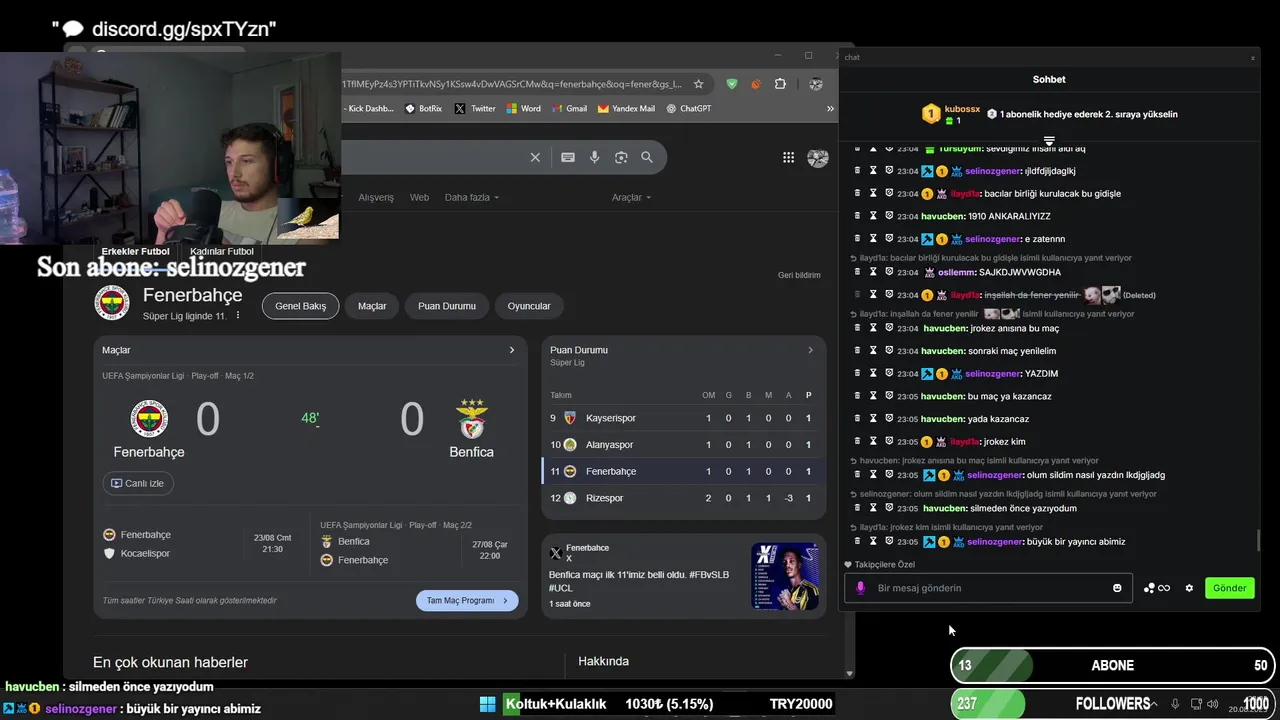Screen dimensions: 1280x720
Task: Expand the Daha fazla dropdown
Action: pyautogui.click(x=471, y=197)
